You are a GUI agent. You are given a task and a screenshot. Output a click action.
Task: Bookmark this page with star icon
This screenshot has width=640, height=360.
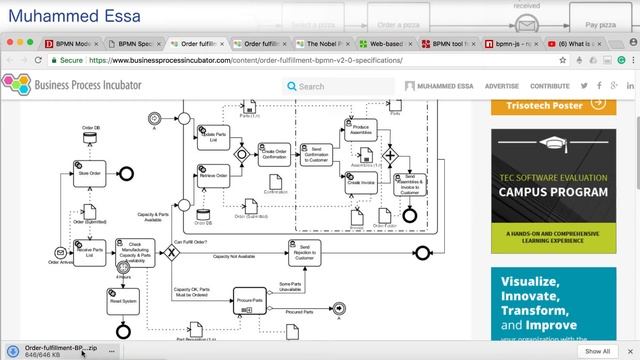pyautogui.click(x=562, y=60)
